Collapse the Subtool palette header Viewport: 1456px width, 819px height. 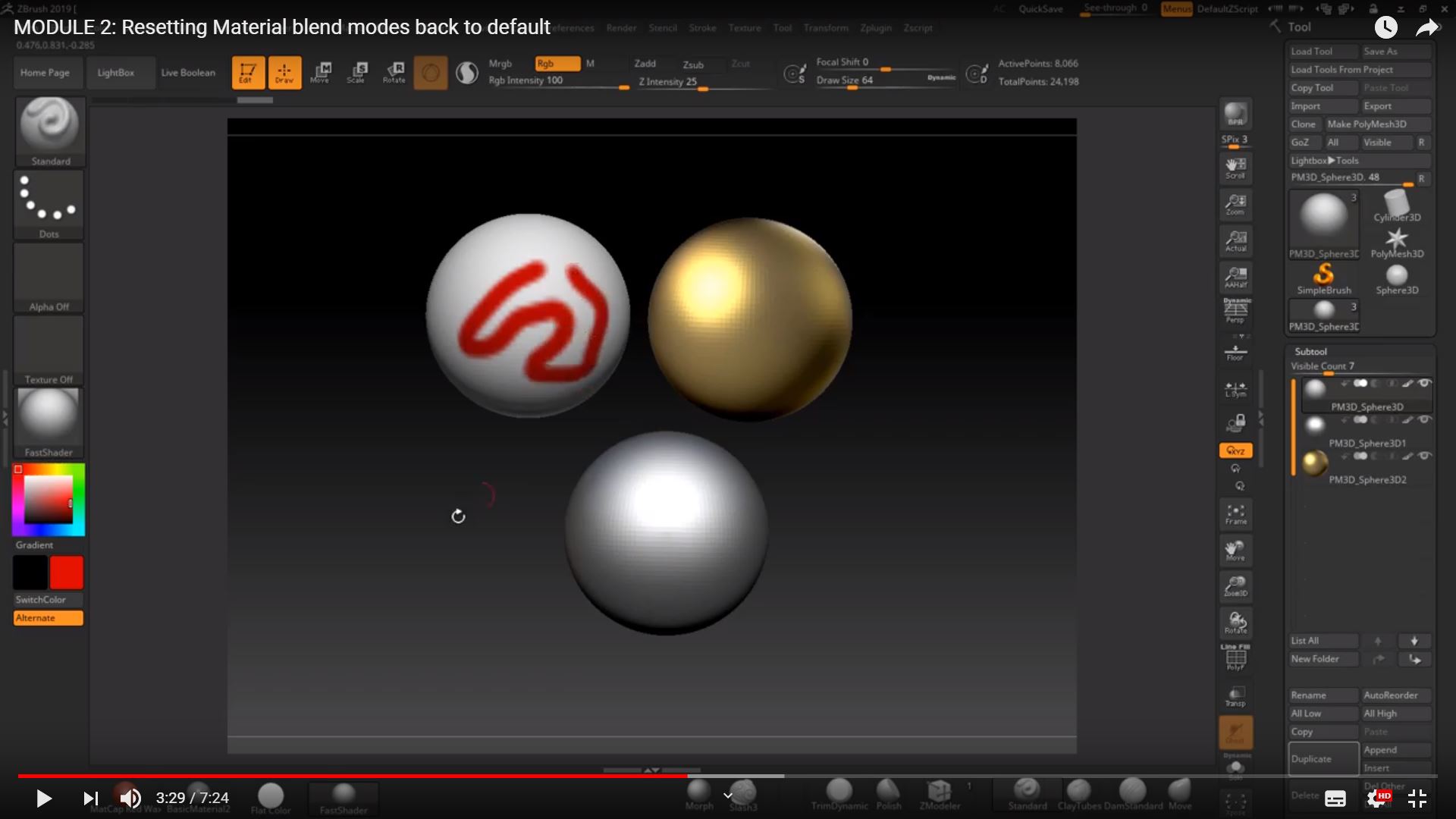1310,352
